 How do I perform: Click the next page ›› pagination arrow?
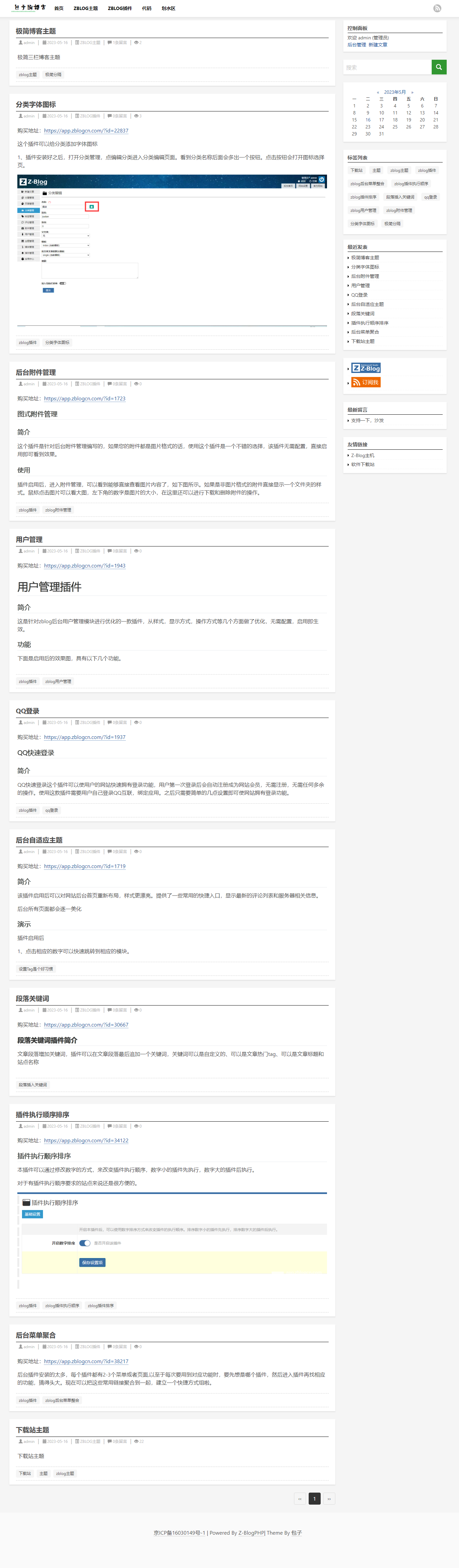329,1499
